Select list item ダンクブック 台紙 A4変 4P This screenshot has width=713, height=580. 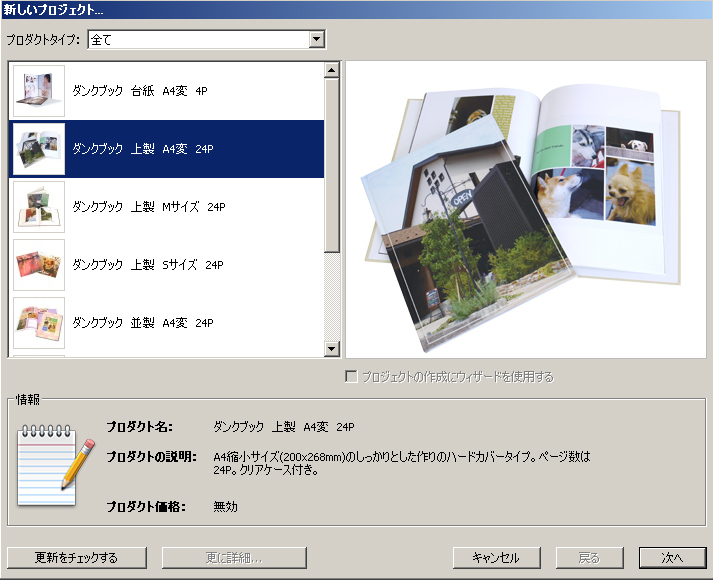pyautogui.click(x=166, y=91)
